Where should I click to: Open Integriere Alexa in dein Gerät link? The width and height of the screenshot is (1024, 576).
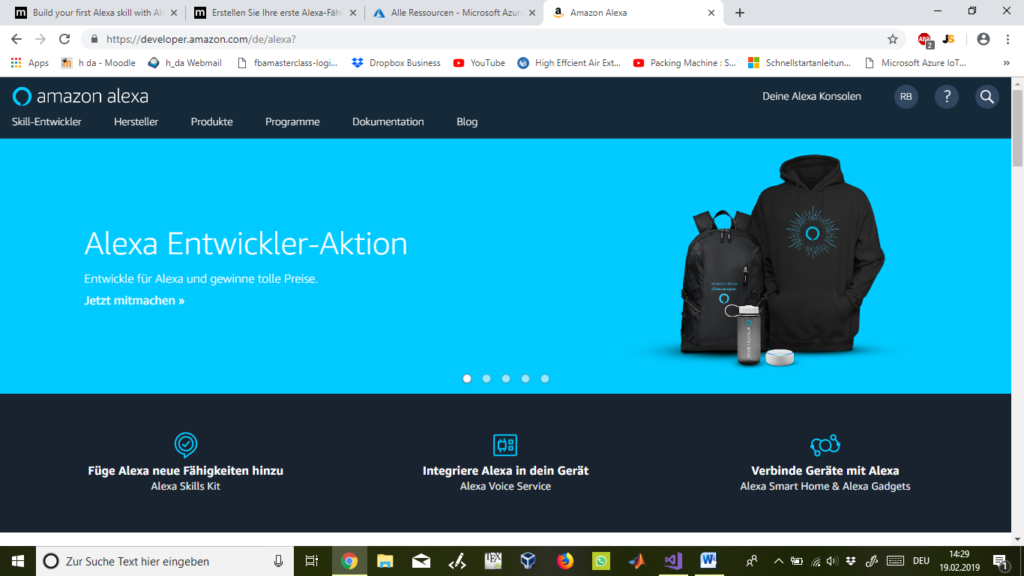(505, 470)
